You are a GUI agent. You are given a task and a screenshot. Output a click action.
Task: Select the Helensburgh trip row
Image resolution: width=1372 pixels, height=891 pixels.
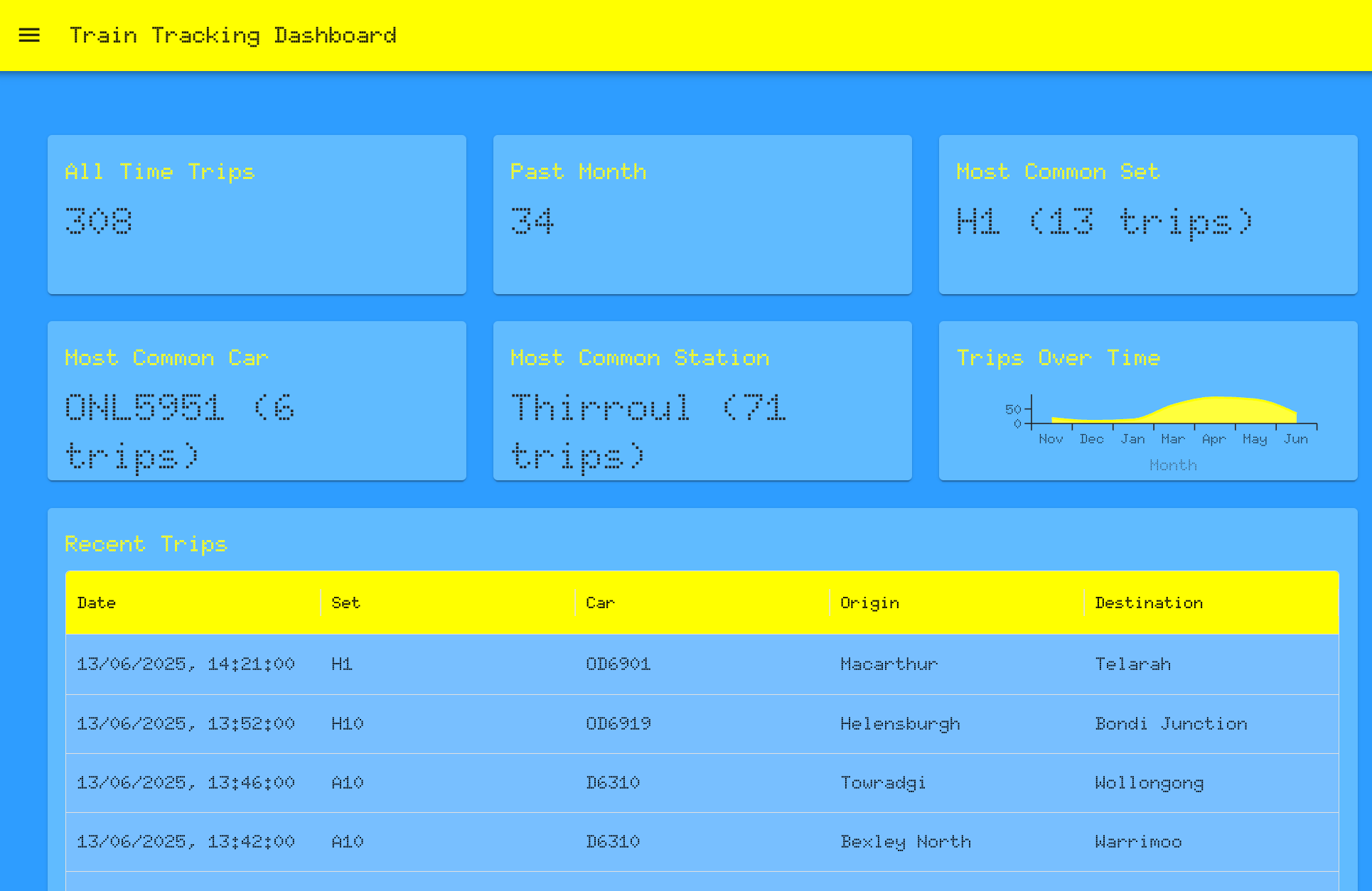702,724
